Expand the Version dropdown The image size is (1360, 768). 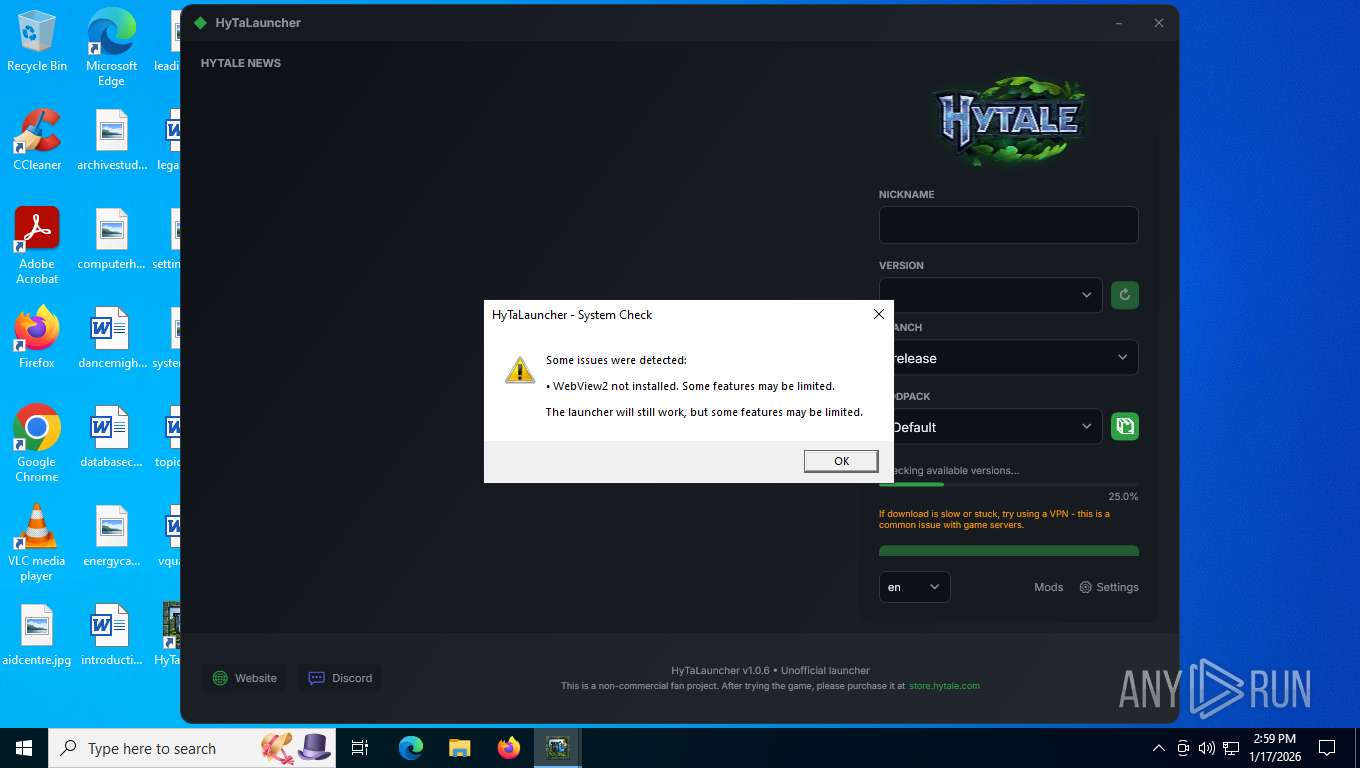[x=990, y=295]
